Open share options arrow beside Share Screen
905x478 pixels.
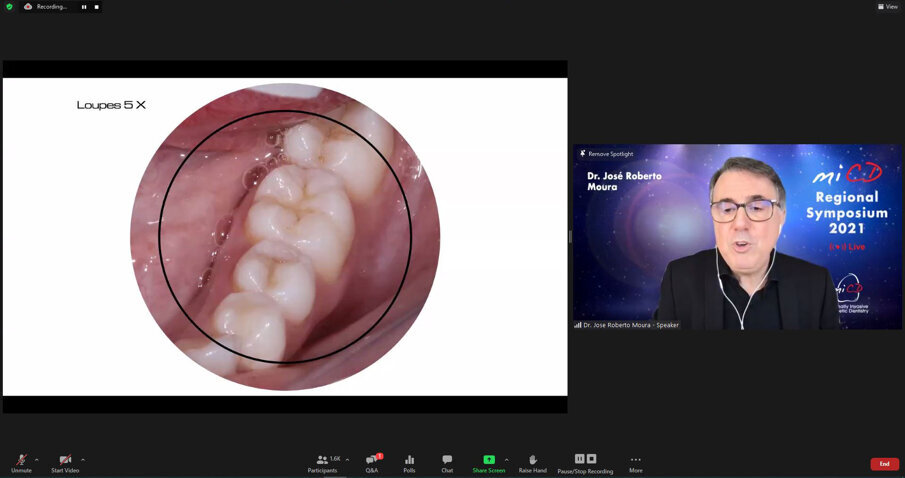coord(507,460)
